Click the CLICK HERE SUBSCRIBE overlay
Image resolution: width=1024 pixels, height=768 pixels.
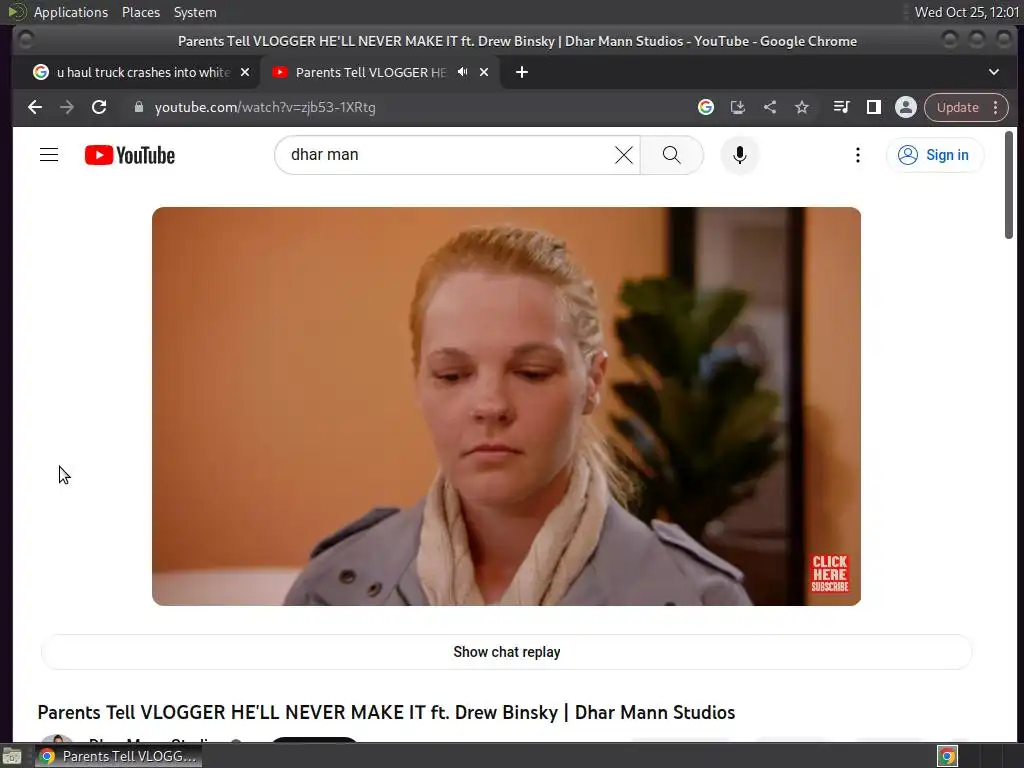coord(829,573)
